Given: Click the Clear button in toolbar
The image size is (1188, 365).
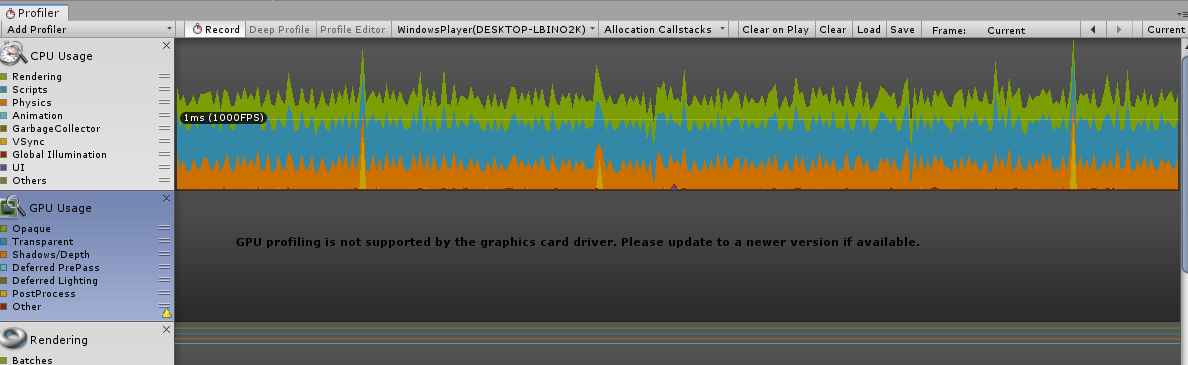Looking at the screenshot, I should click(x=833, y=30).
